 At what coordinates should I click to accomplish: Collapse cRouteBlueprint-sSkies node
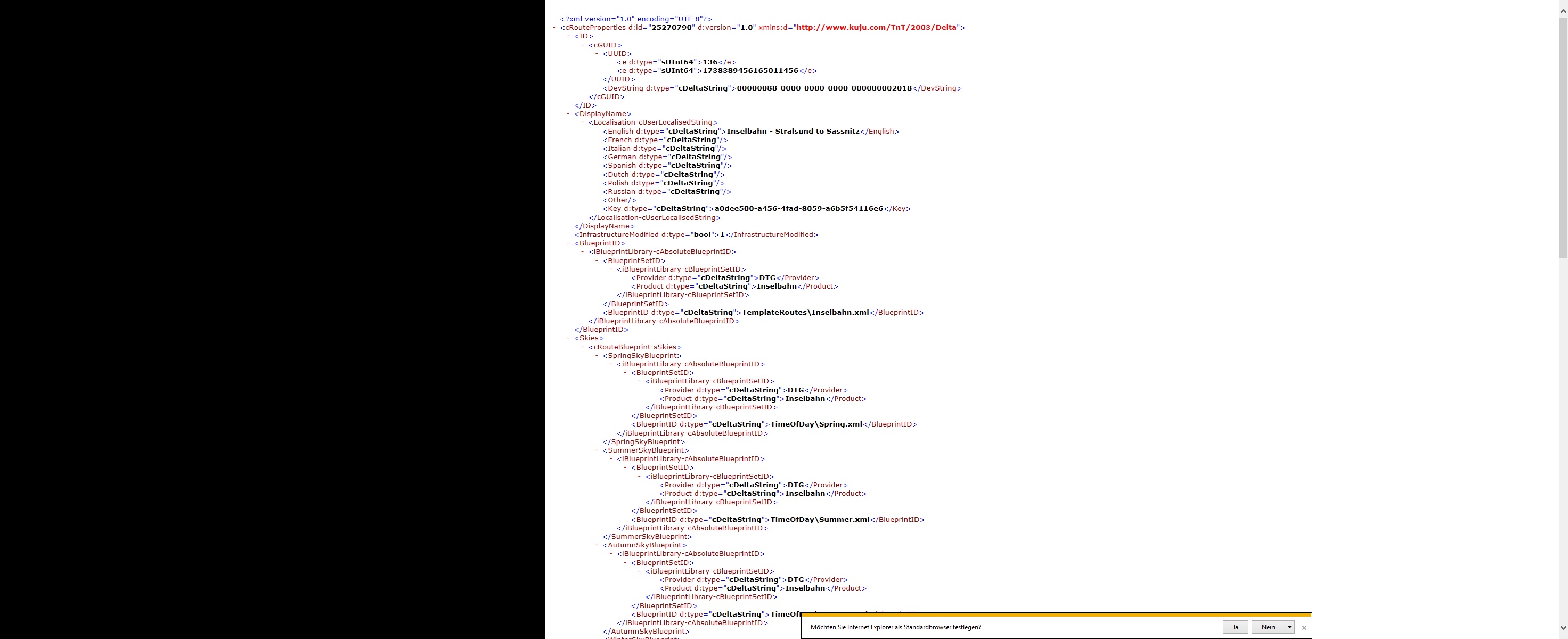click(583, 347)
